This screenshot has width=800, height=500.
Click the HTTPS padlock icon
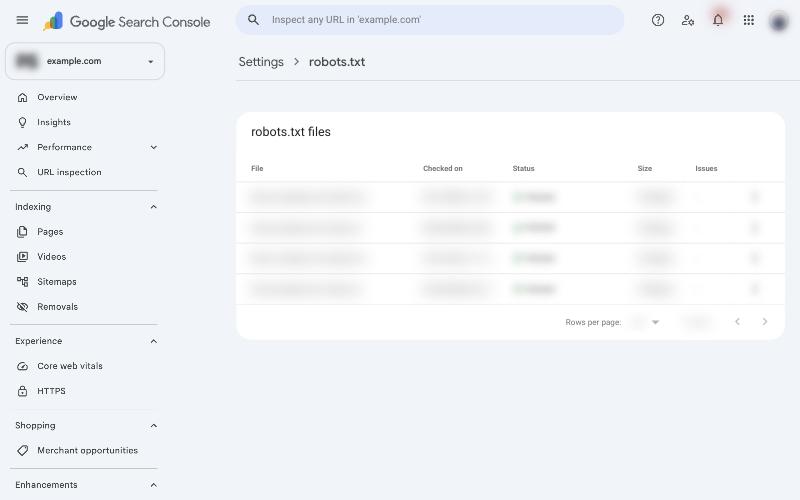pos(22,391)
